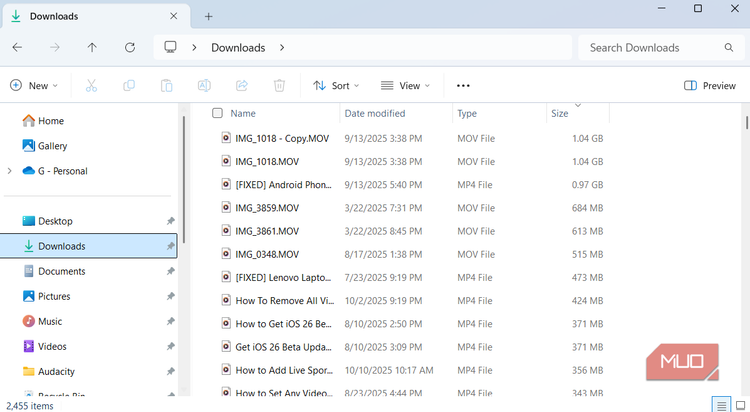
Task: Go up one folder level
Action: point(92,47)
